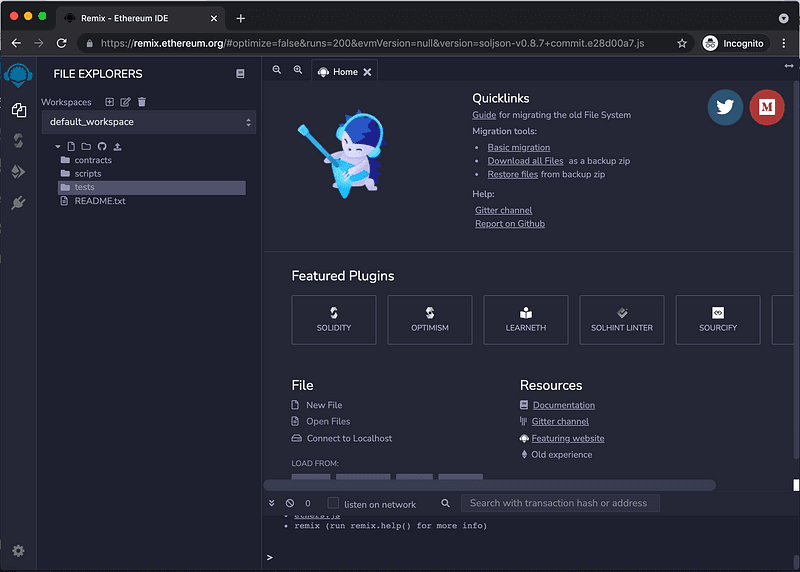The width and height of the screenshot is (800, 572).
Task: Rename the workspace with edit icon
Action: click(x=125, y=102)
